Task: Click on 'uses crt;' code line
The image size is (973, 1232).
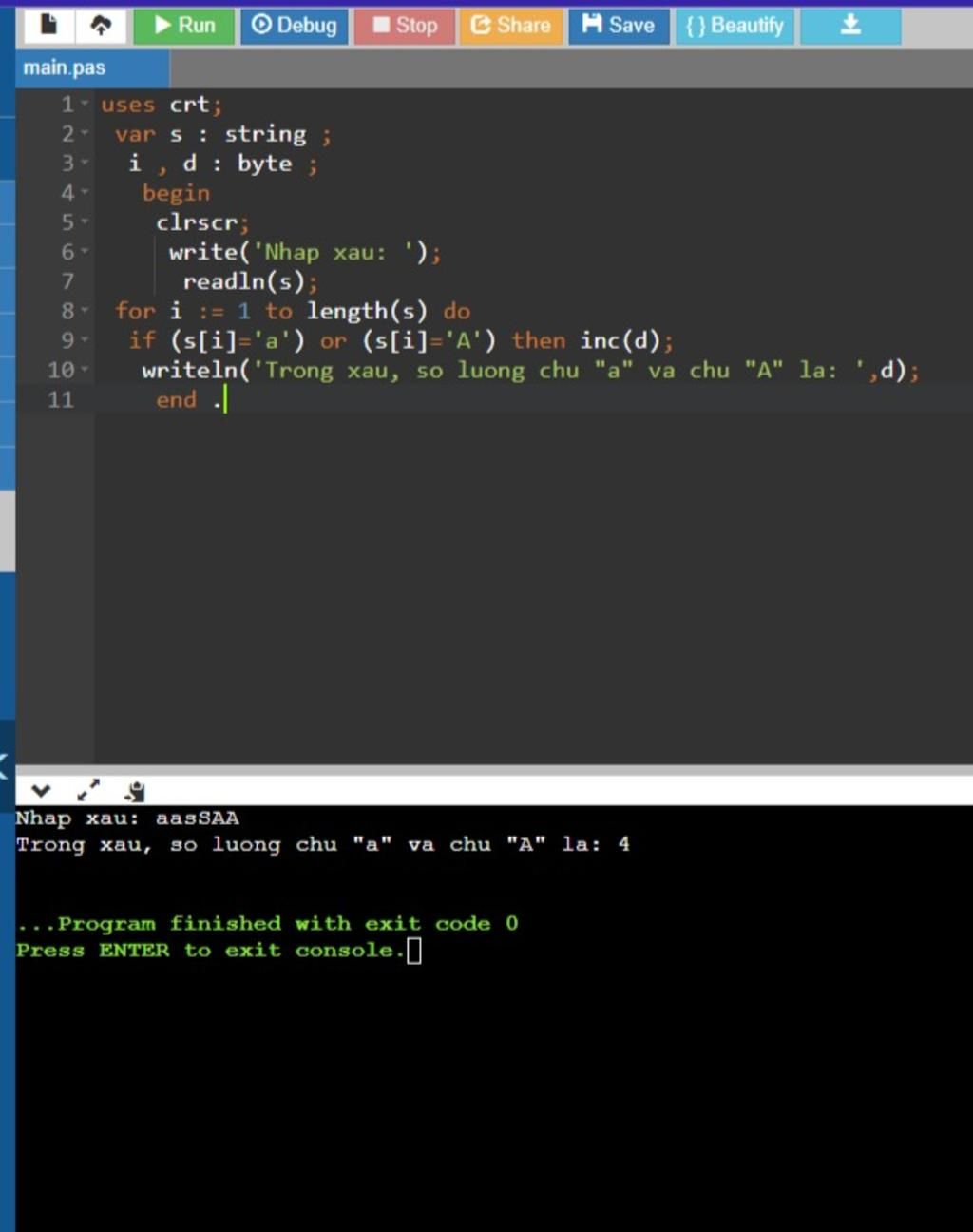Action: pos(162,105)
